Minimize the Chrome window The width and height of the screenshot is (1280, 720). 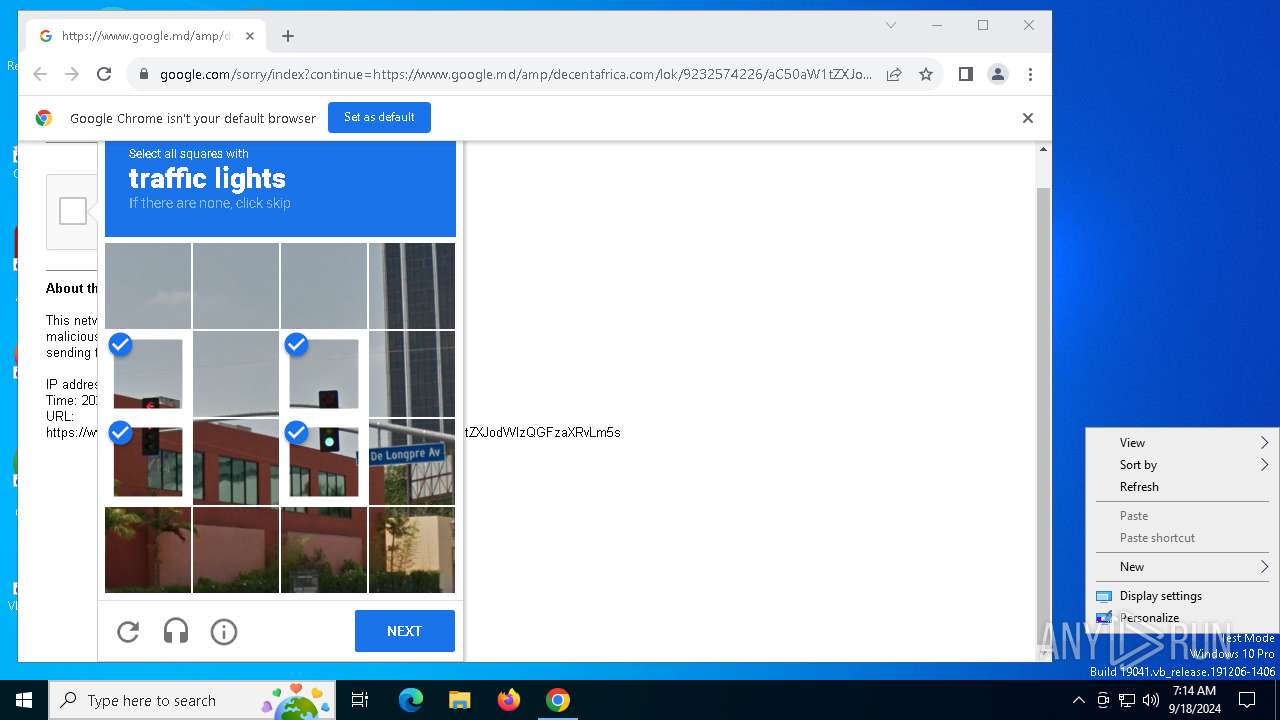[937, 26]
